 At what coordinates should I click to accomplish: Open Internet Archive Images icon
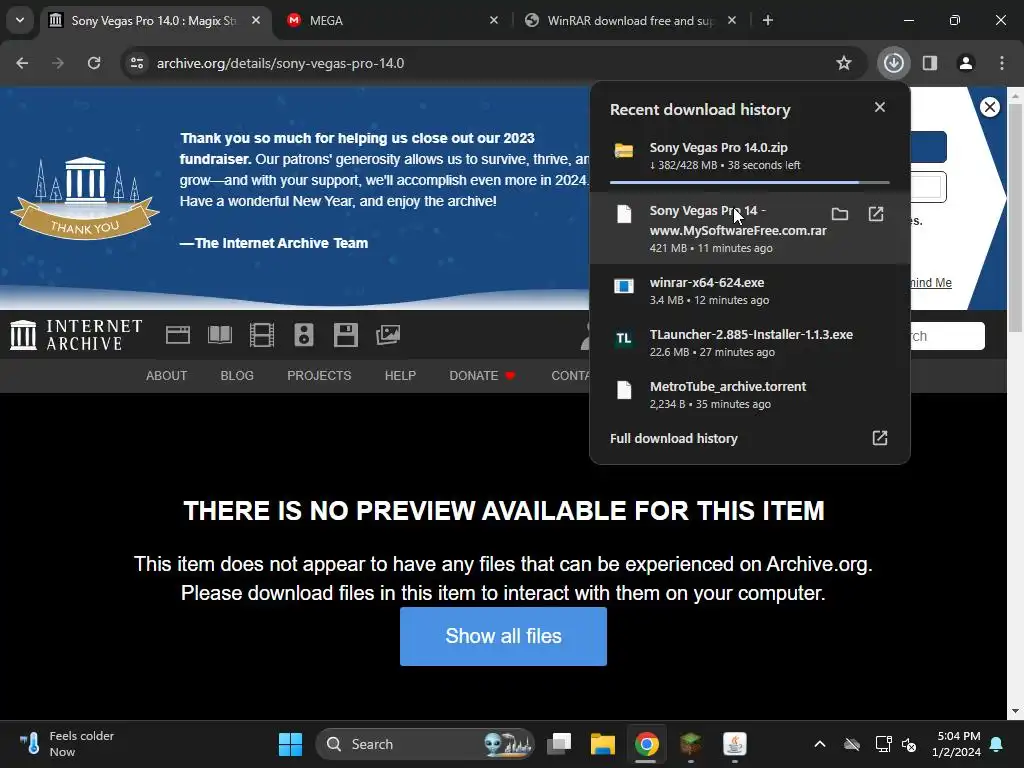tap(388, 335)
